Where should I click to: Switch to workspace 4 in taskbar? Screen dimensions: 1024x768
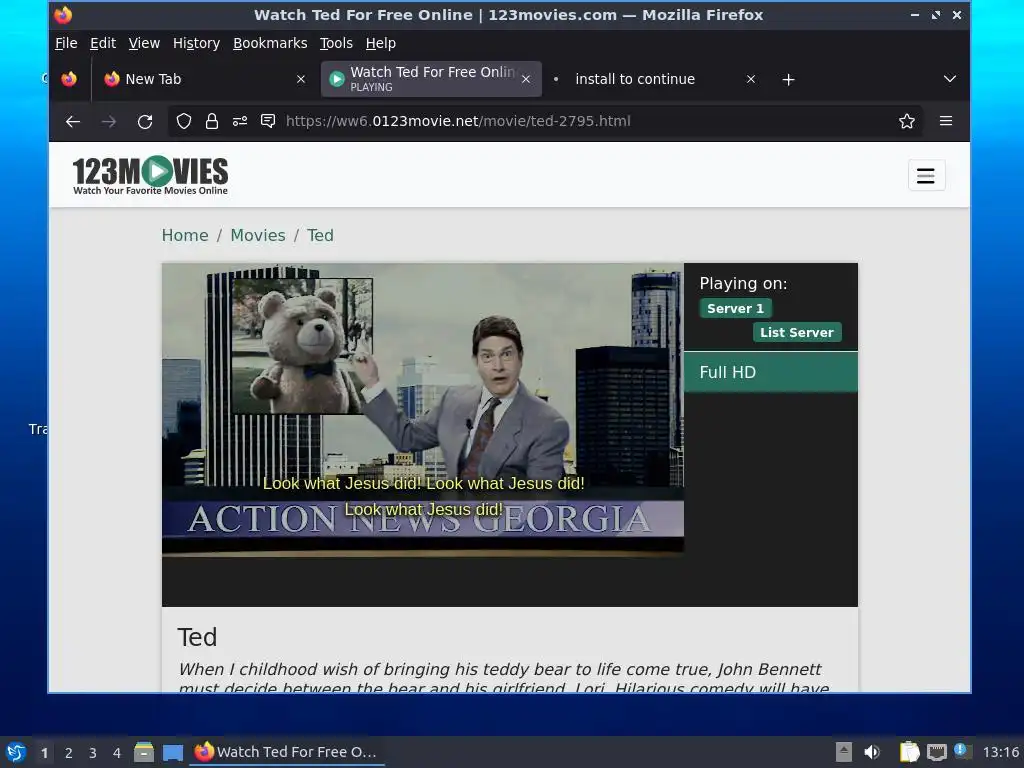pos(117,753)
